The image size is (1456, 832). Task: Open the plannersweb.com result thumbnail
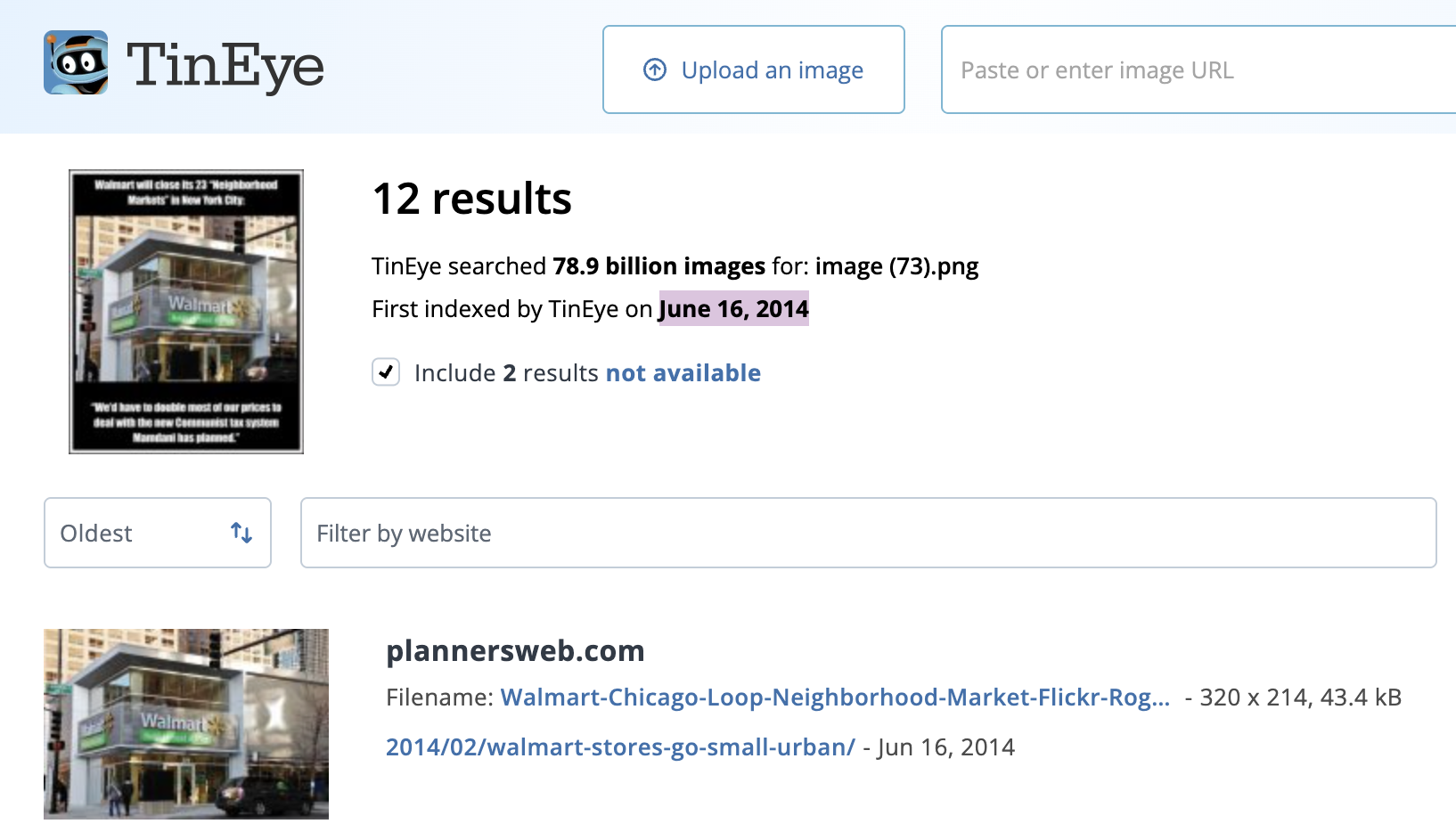coord(186,723)
